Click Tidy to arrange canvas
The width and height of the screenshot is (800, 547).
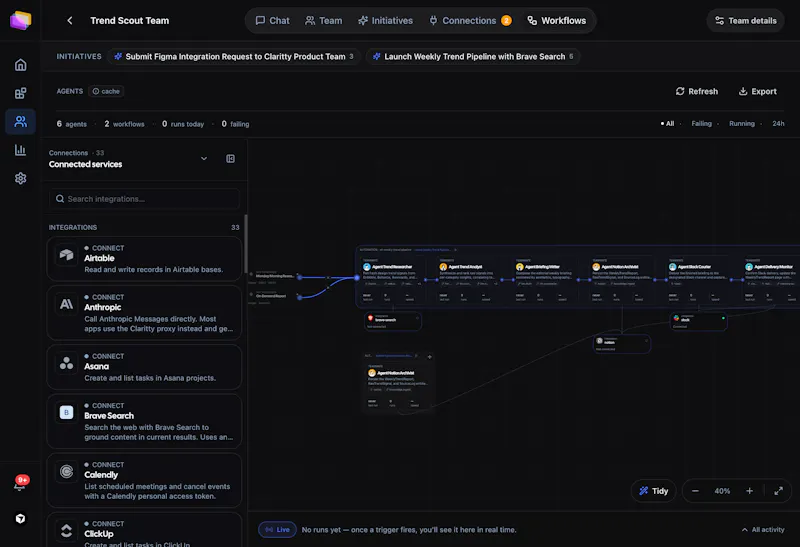click(654, 491)
